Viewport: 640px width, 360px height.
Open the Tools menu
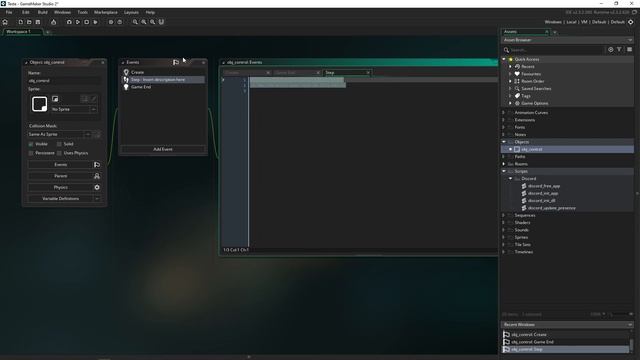pyautogui.click(x=82, y=12)
